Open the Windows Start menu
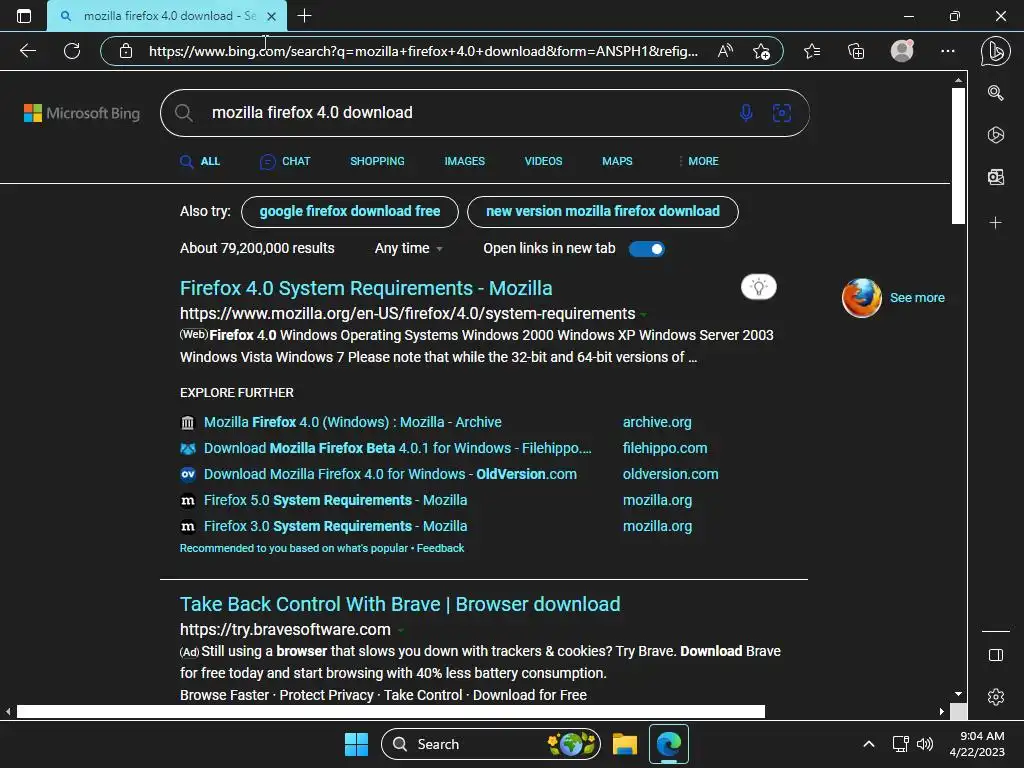The image size is (1024, 768). [357, 744]
